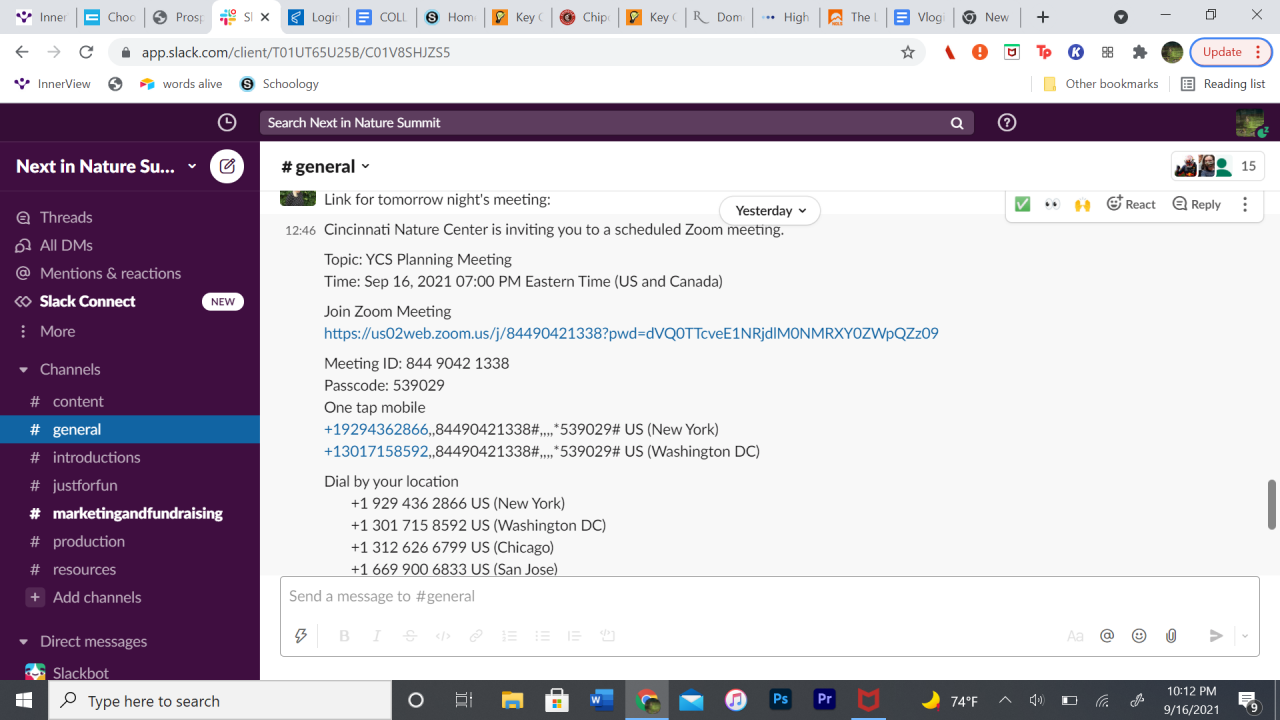Open #general channel details dropdown
Image resolution: width=1280 pixels, height=720 pixels.
tap(326, 166)
